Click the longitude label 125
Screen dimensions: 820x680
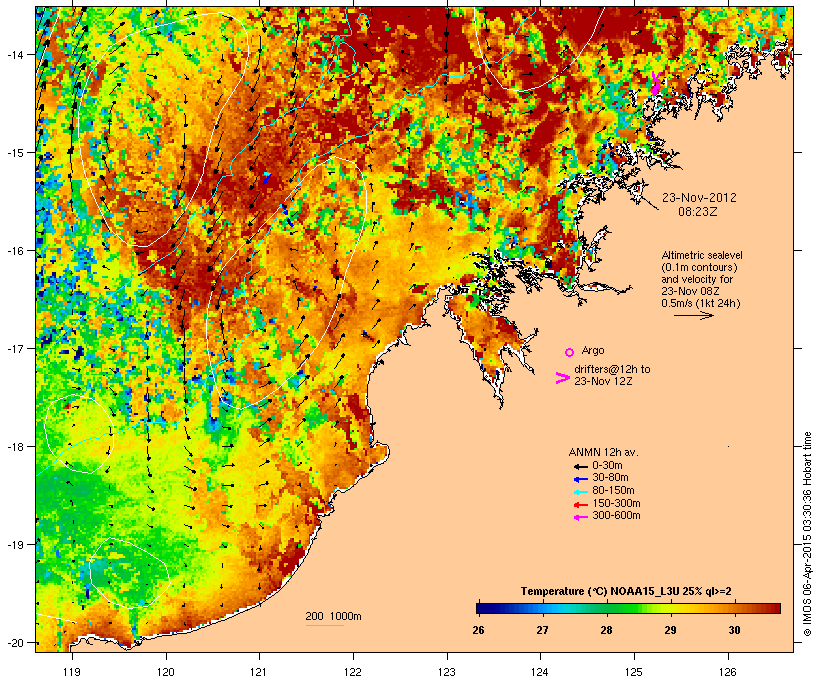tap(634, 672)
